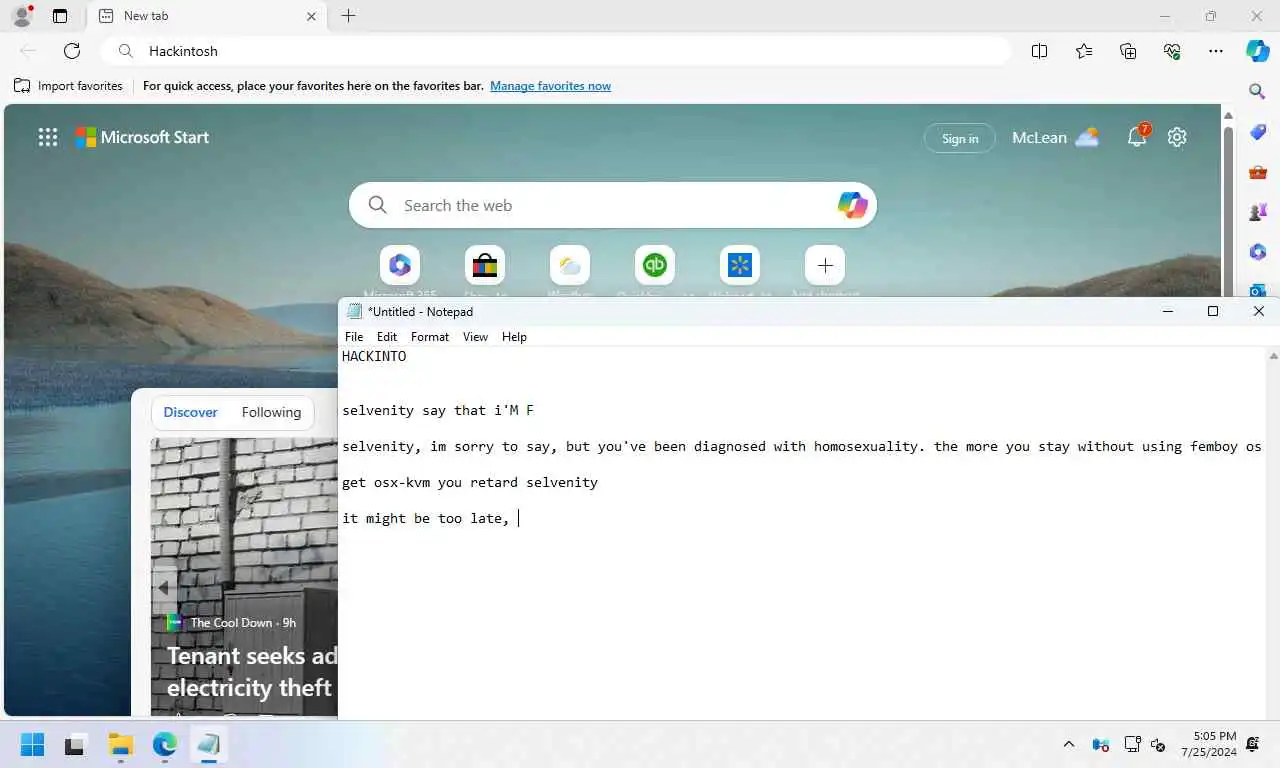Minimize the Notepad window
The image size is (1280, 768).
click(1167, 311)
